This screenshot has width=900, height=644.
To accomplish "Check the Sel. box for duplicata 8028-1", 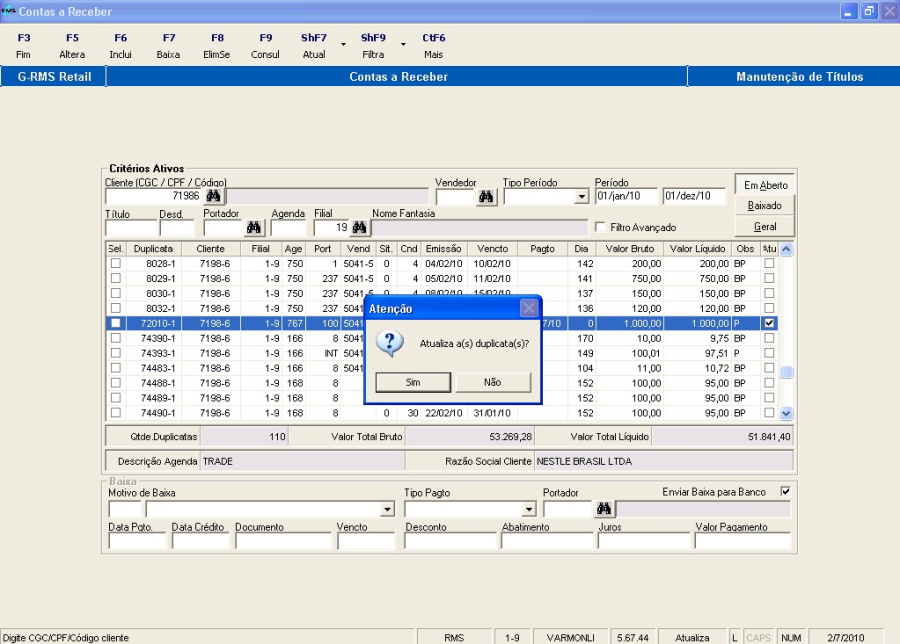I will 115,264.
